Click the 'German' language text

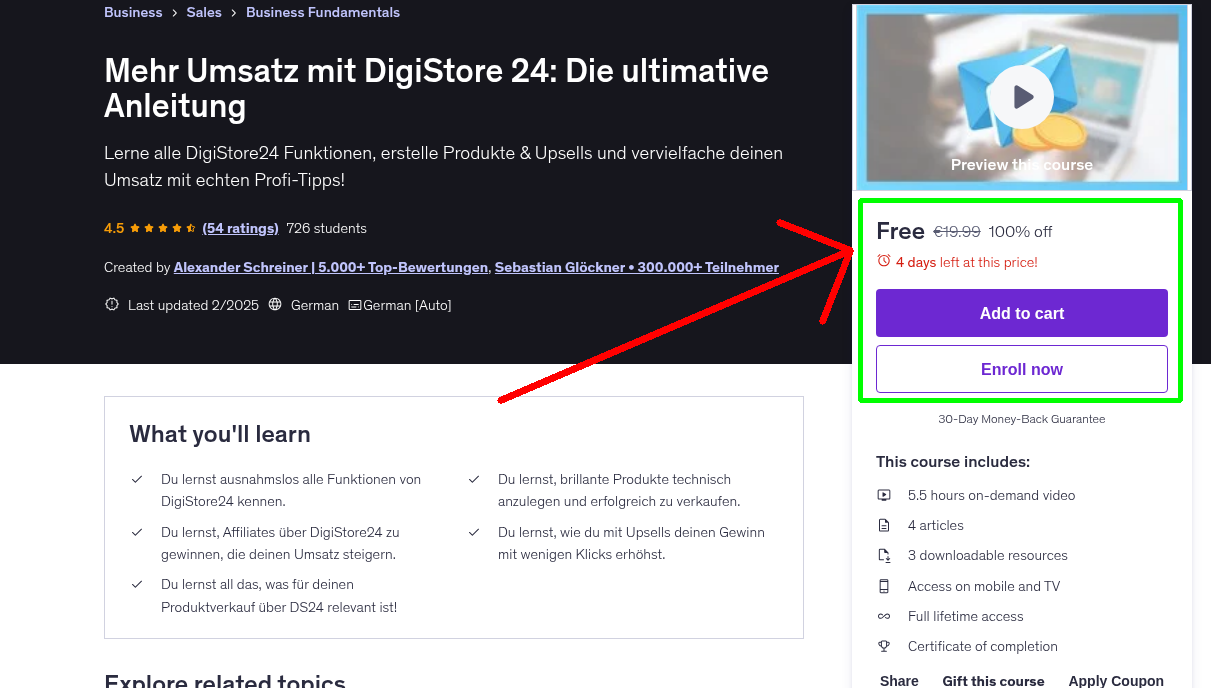[315, 305]
